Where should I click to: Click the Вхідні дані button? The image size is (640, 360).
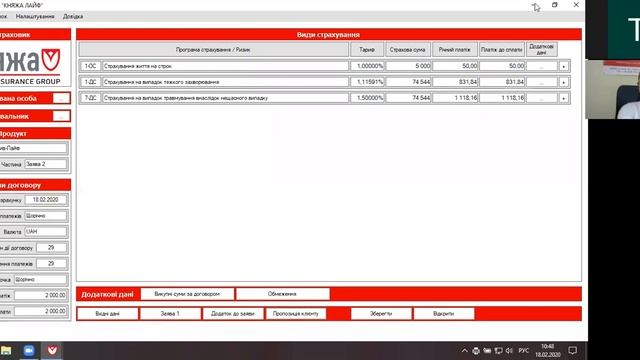point(107,313)
